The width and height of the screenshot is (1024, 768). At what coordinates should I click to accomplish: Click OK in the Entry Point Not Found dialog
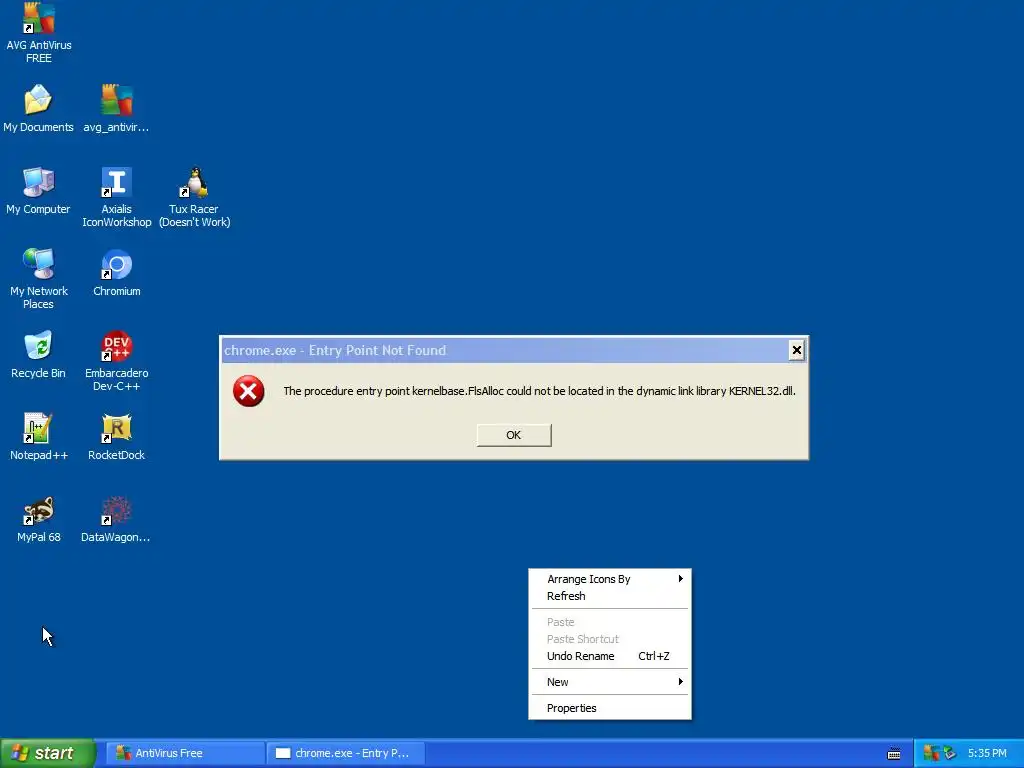click(514, 436)
